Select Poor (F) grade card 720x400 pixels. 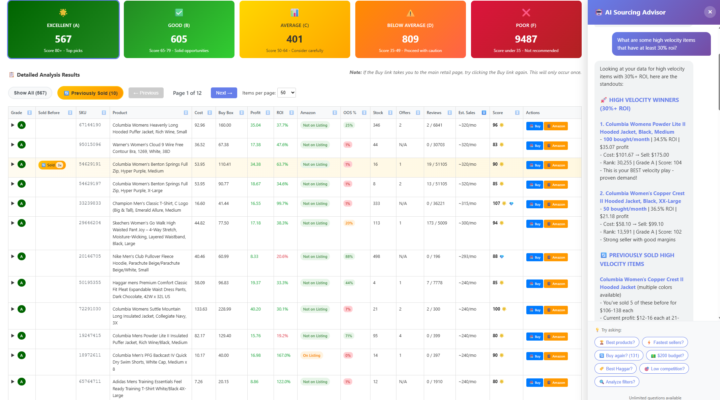click(x=526, y=29)
